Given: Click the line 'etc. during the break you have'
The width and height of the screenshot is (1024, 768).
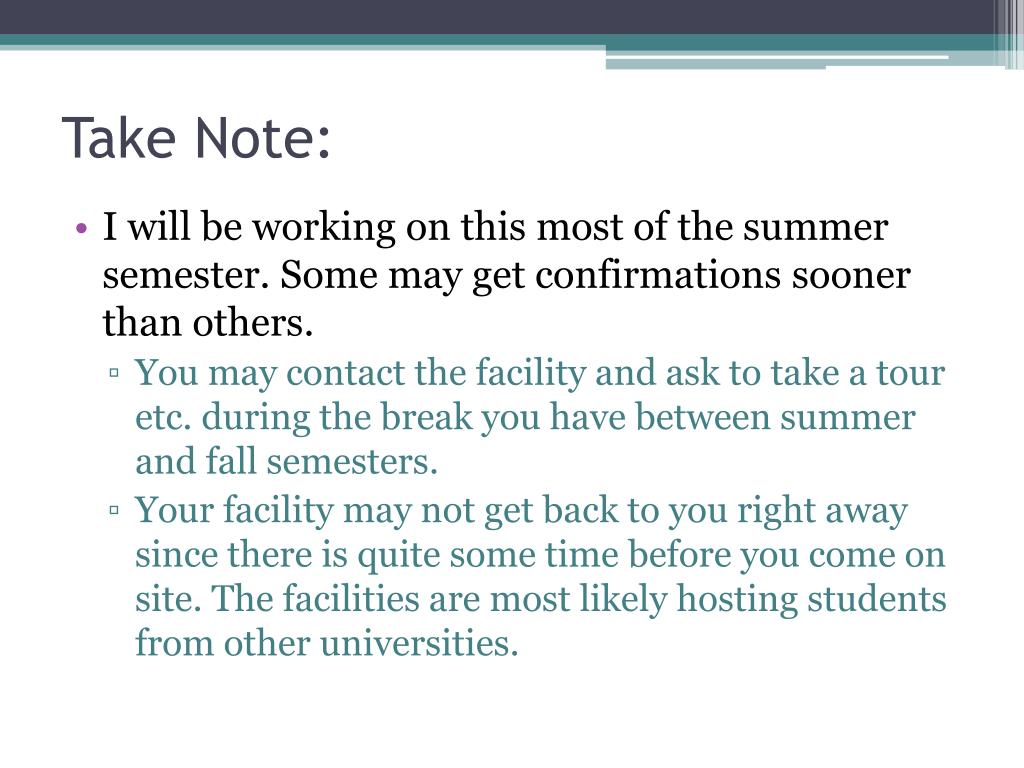Looking at the screenshot, I should pos(525,417).
